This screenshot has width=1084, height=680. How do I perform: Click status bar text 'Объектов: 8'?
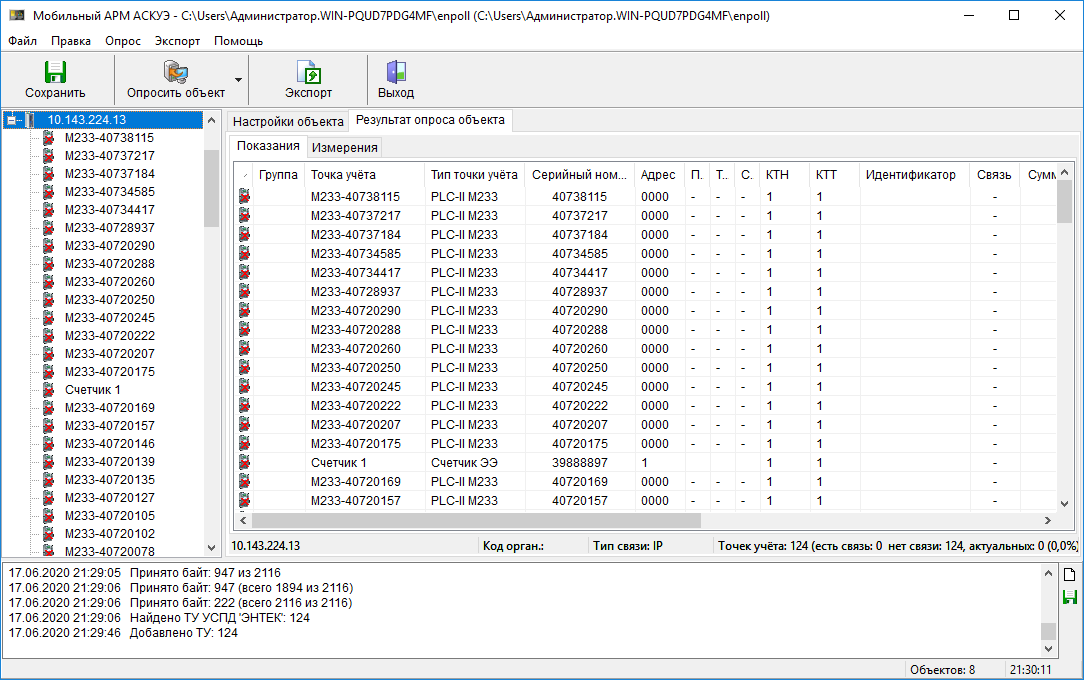click(x=942, y=670)
